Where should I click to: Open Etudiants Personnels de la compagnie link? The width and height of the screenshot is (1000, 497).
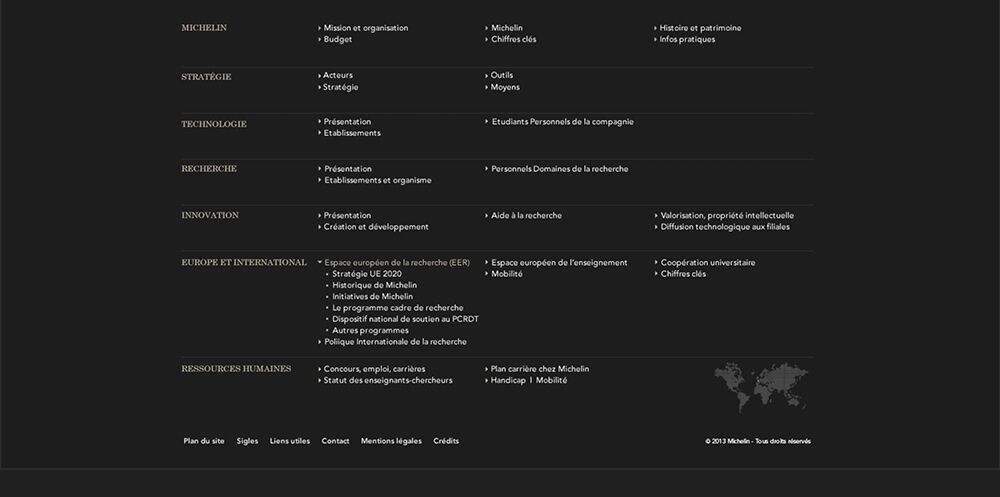pyautogui.click(x=559, y=122)
